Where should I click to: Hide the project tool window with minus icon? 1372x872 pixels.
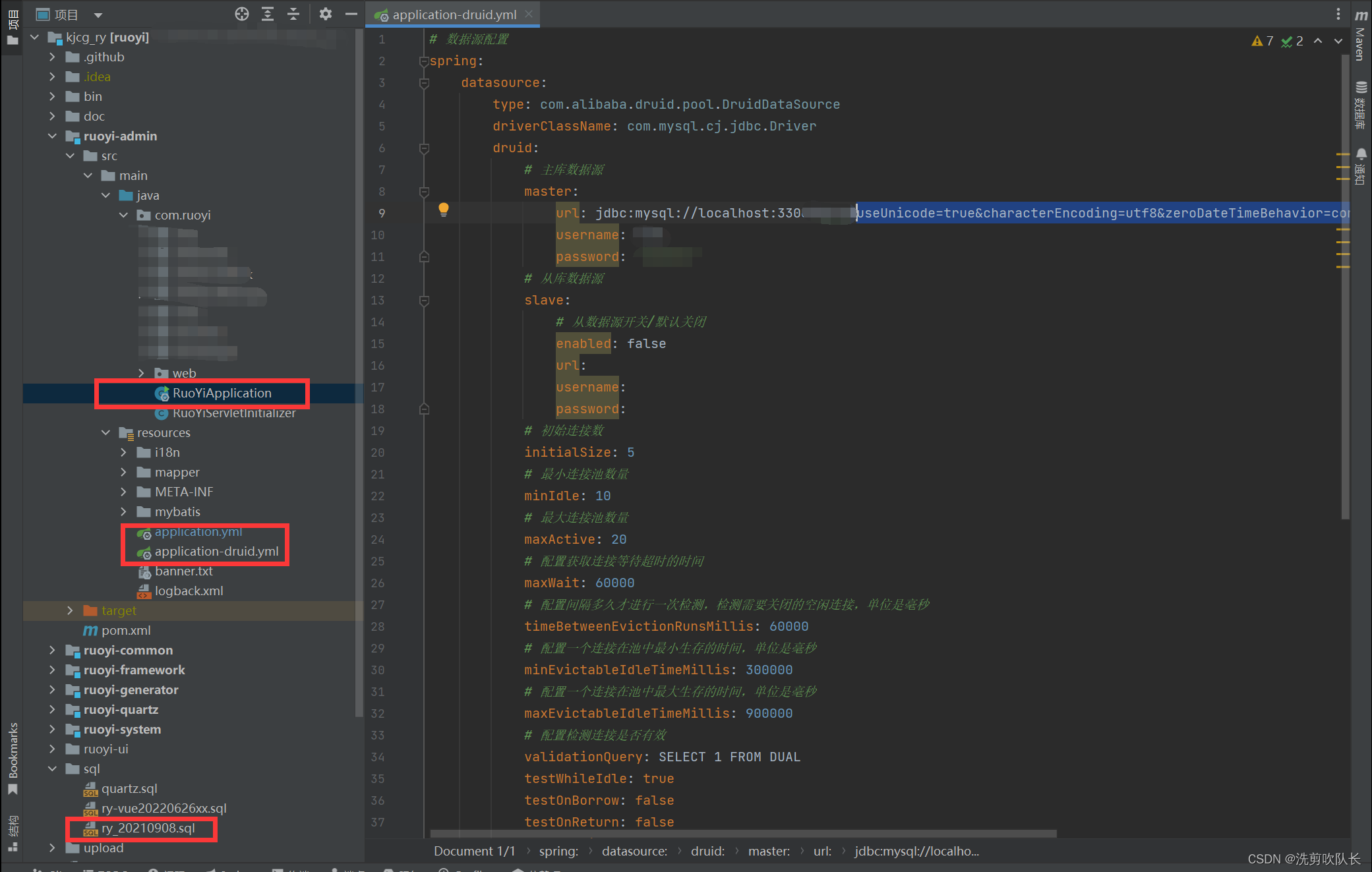pyautogui.click(x=351, y=14)
